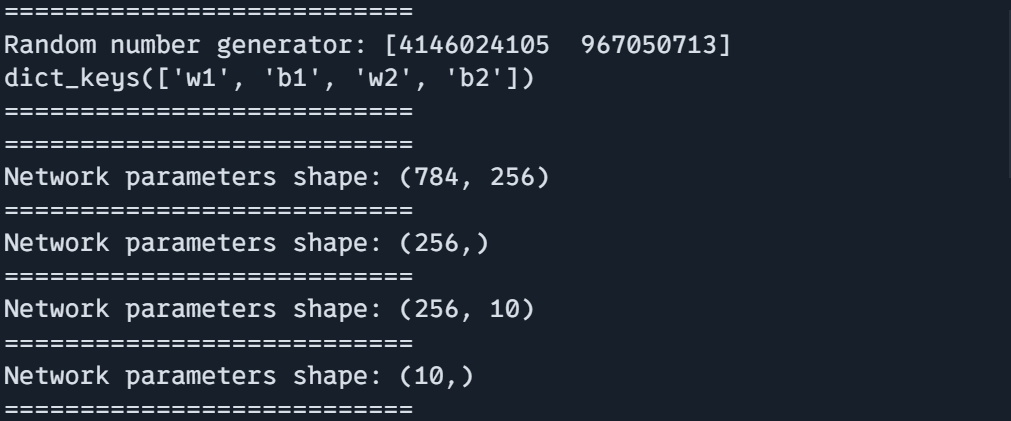Click the (256,) shape tuple

coord(444,244)
